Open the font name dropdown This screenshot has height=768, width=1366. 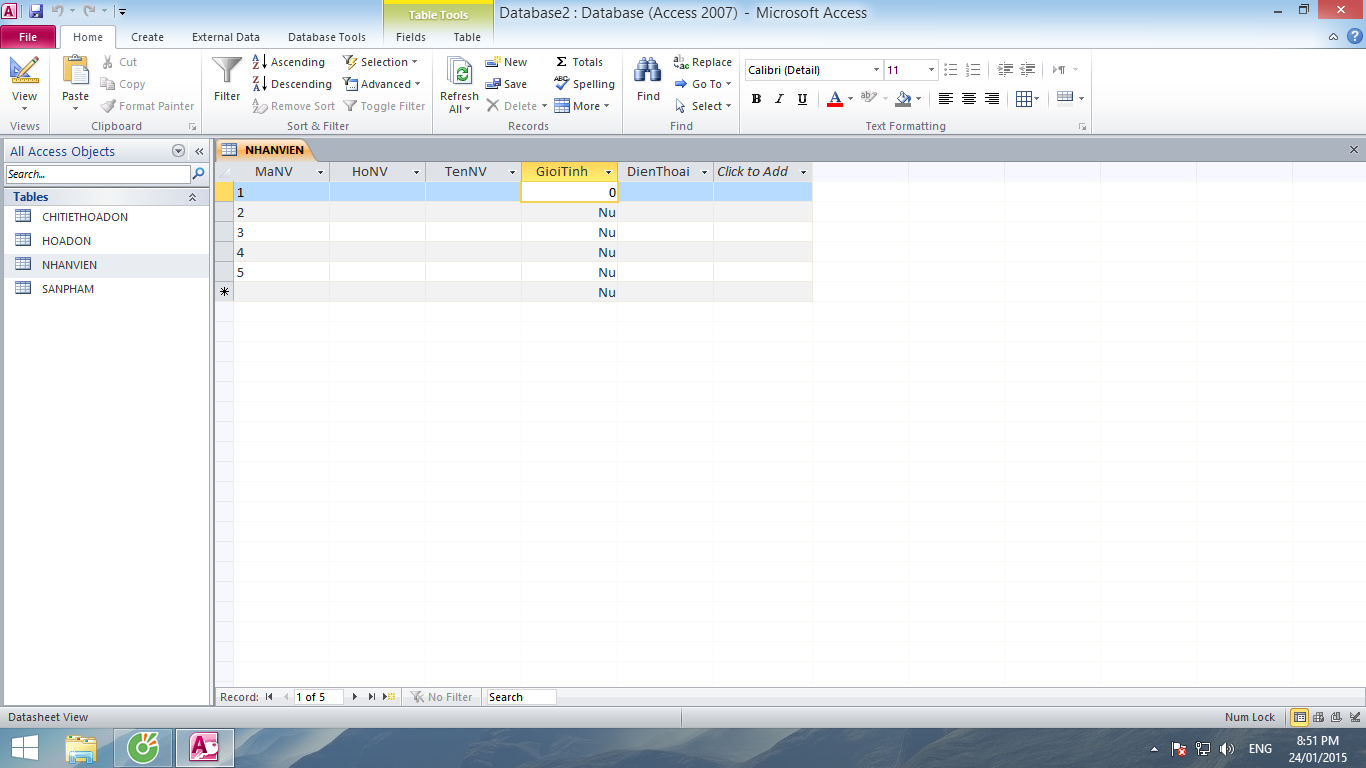pos(876,70)
